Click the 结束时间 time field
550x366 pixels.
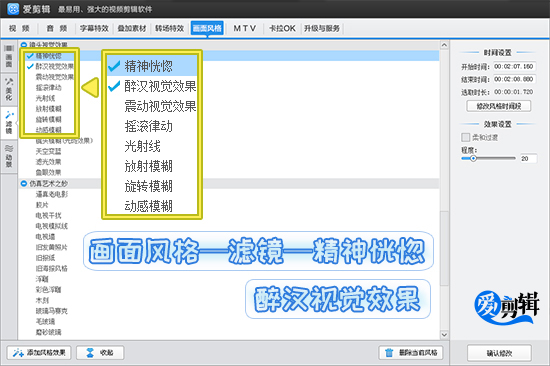514,79
